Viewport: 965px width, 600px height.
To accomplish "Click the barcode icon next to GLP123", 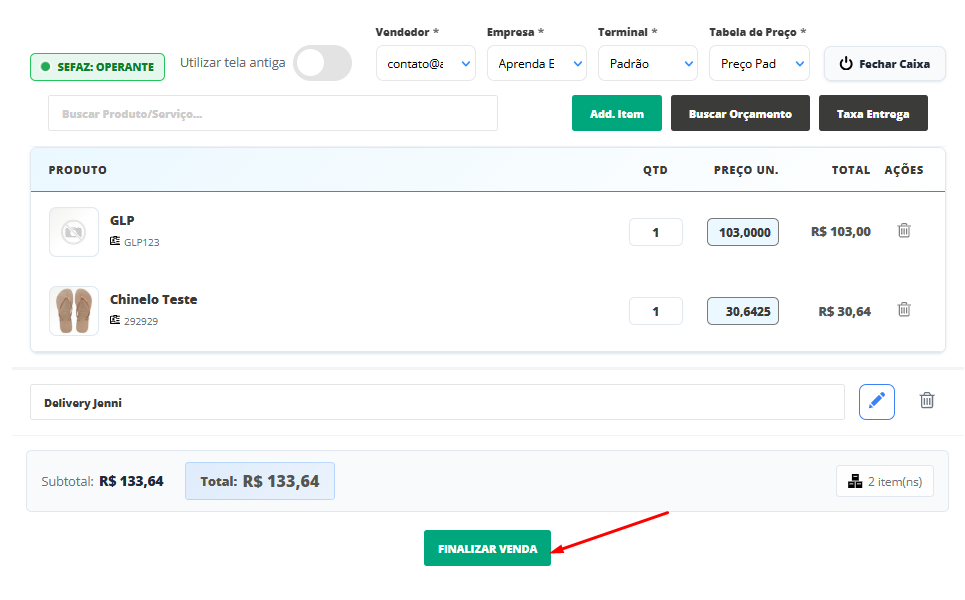I will [x=115, y=241].
